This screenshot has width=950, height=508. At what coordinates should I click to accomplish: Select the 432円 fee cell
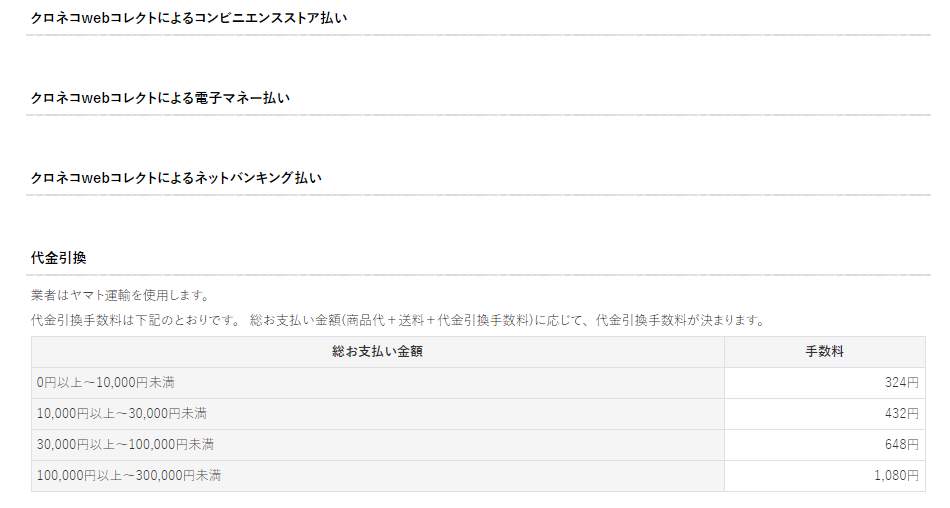[x=825, y=414]
